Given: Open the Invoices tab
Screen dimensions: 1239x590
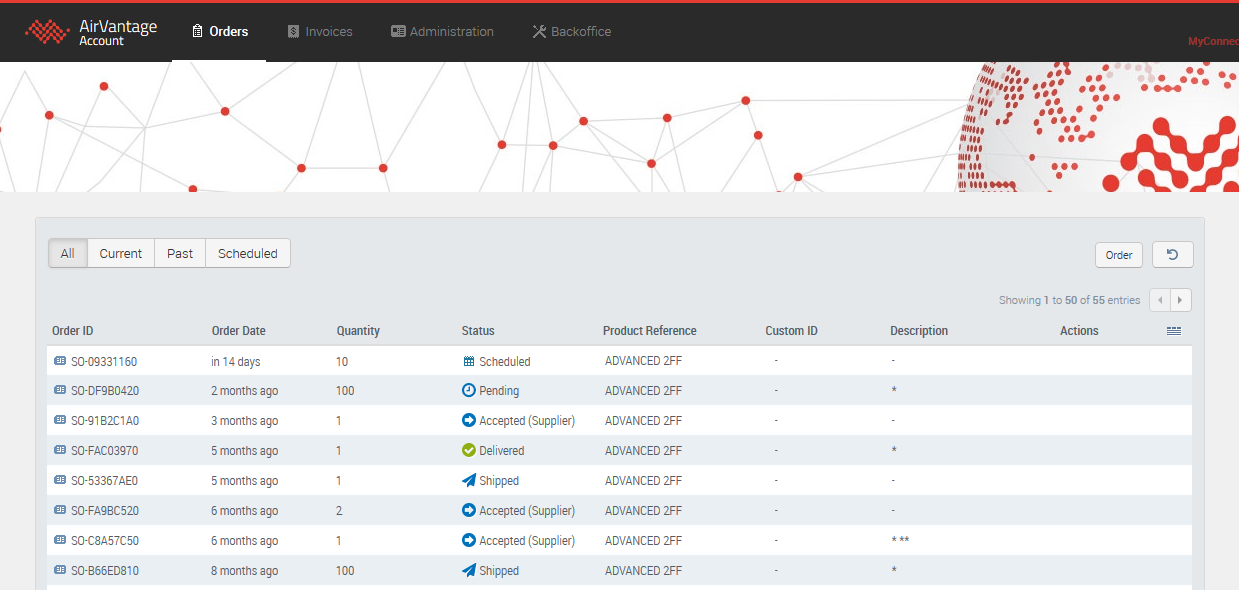Looking at the screenshot, I should coord(320,32).
